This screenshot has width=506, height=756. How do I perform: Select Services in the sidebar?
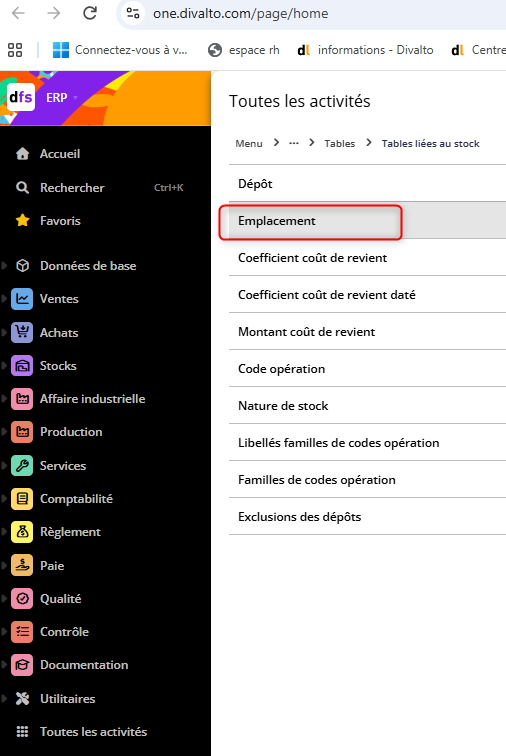pyautogui.click(x=63, y=466)
